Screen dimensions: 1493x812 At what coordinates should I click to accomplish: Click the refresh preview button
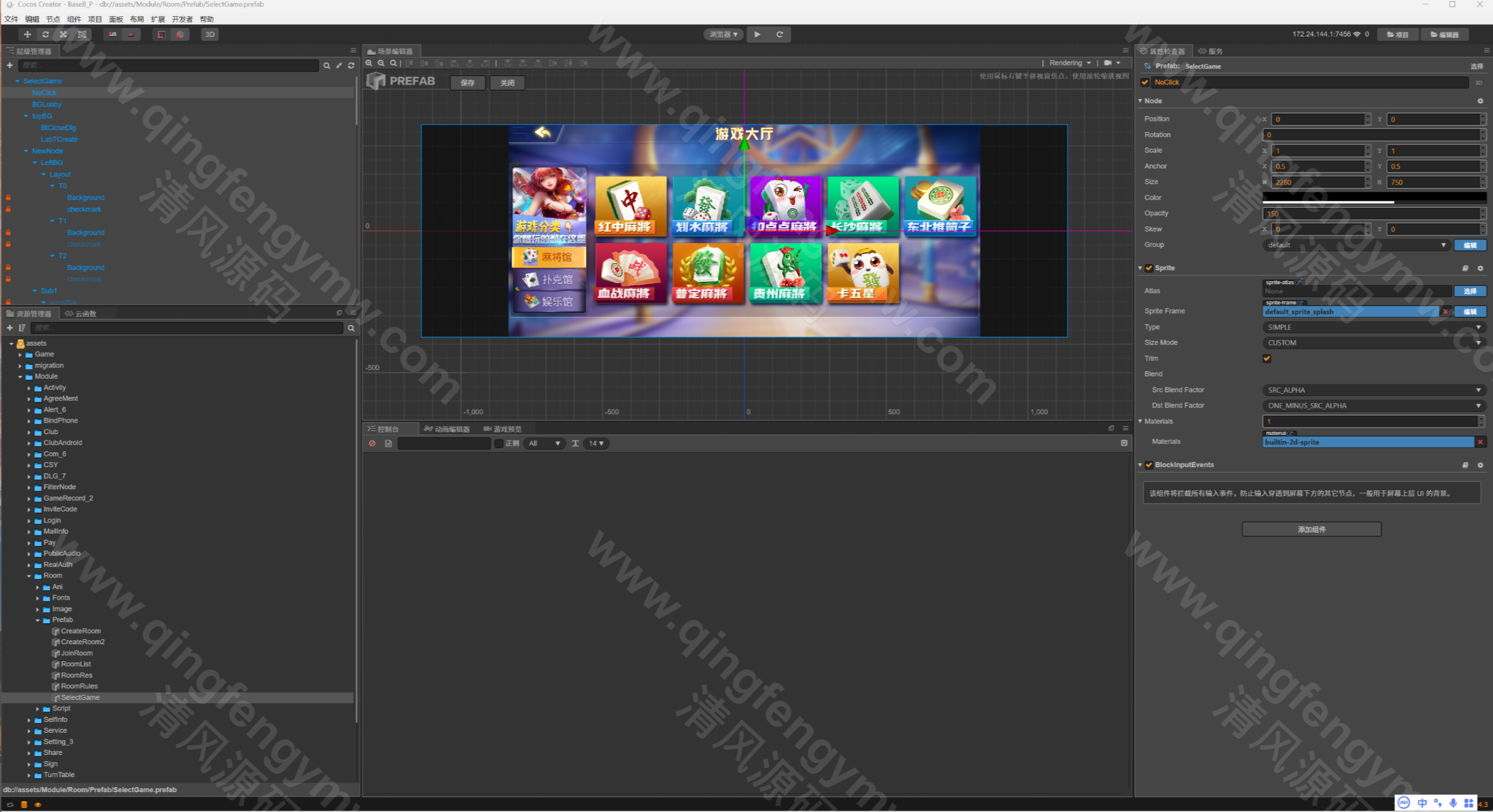tap(780, 34)
